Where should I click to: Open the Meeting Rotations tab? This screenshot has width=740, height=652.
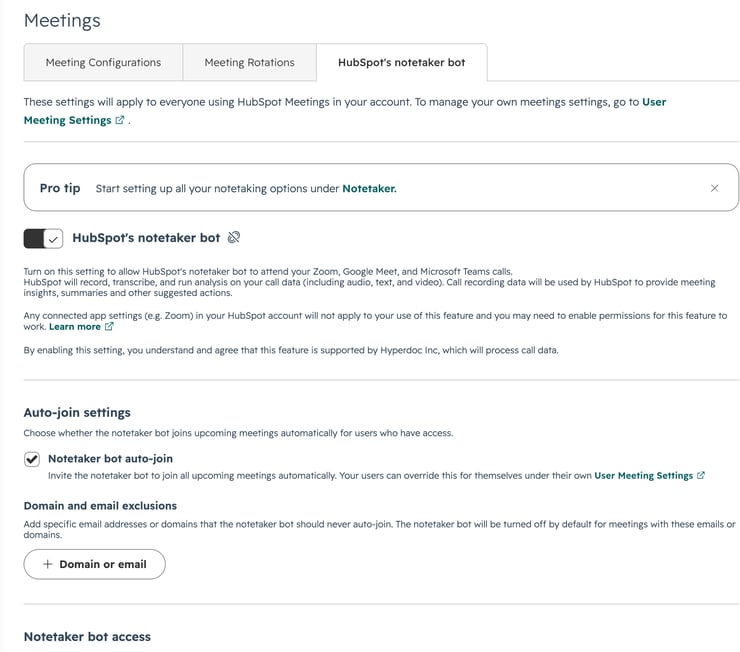click(249, 62)
